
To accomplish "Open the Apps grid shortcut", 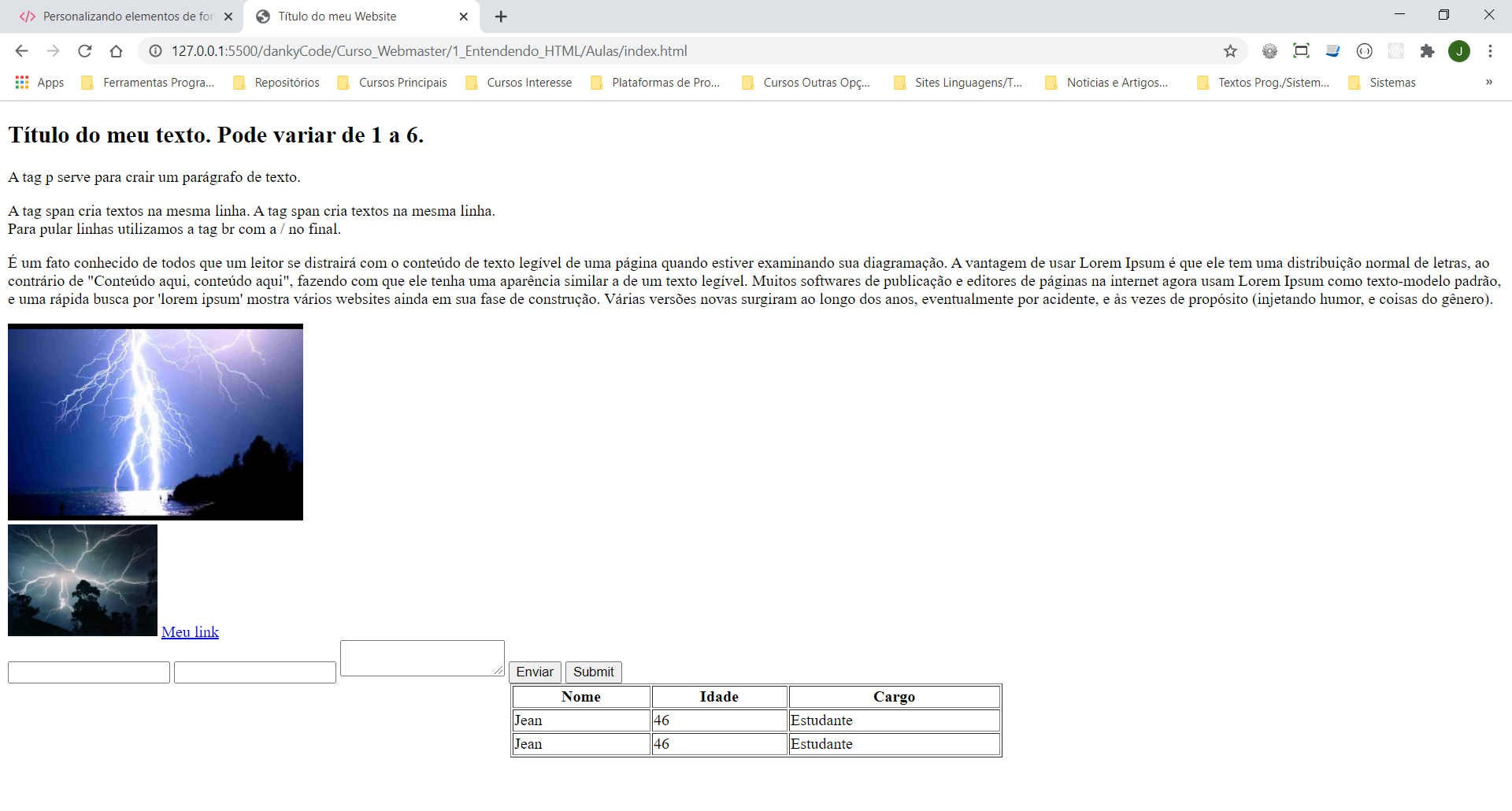I will pyautogui.click(x=39, y=83).
